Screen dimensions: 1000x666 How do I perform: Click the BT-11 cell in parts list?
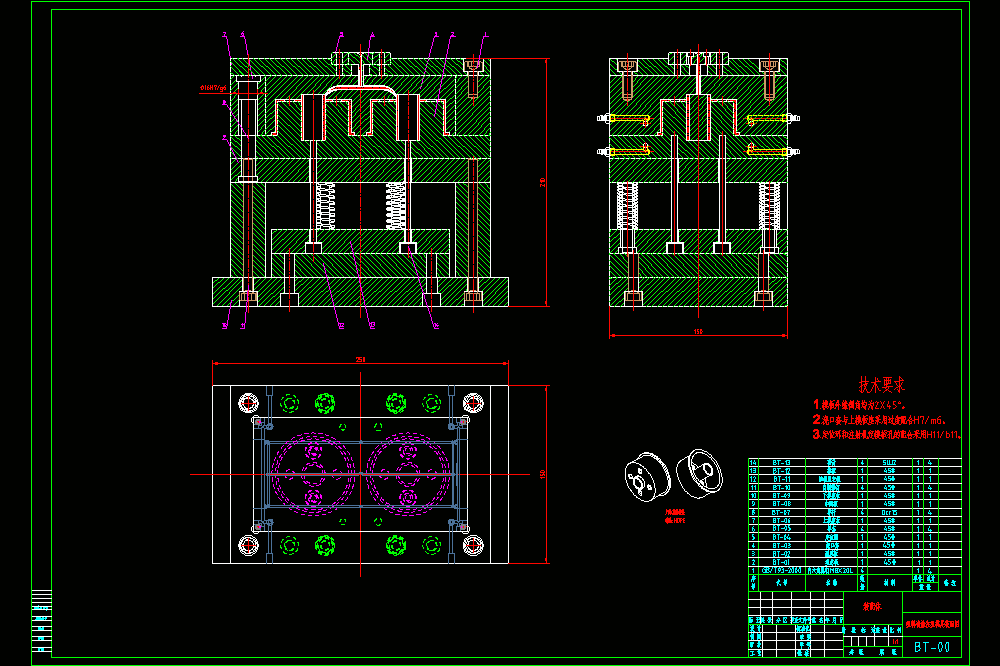pos(782,479)
